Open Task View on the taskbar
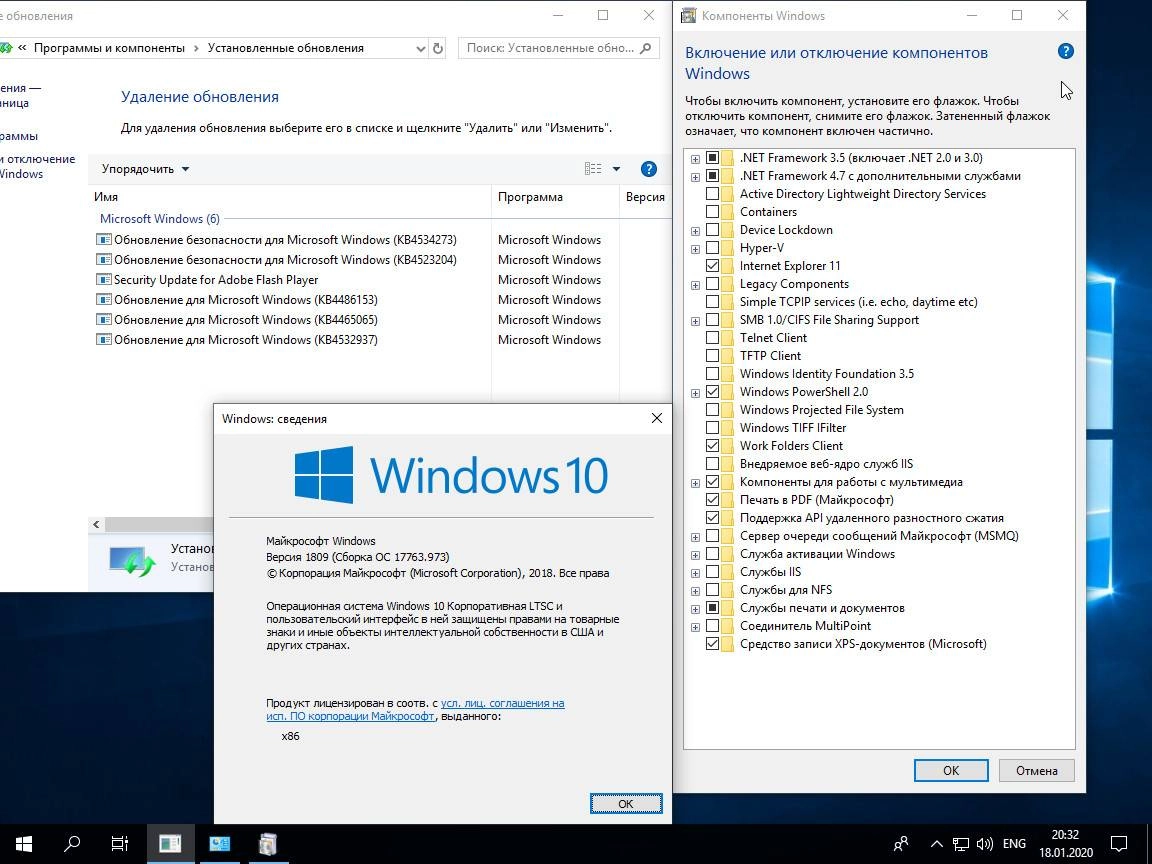 119,843
